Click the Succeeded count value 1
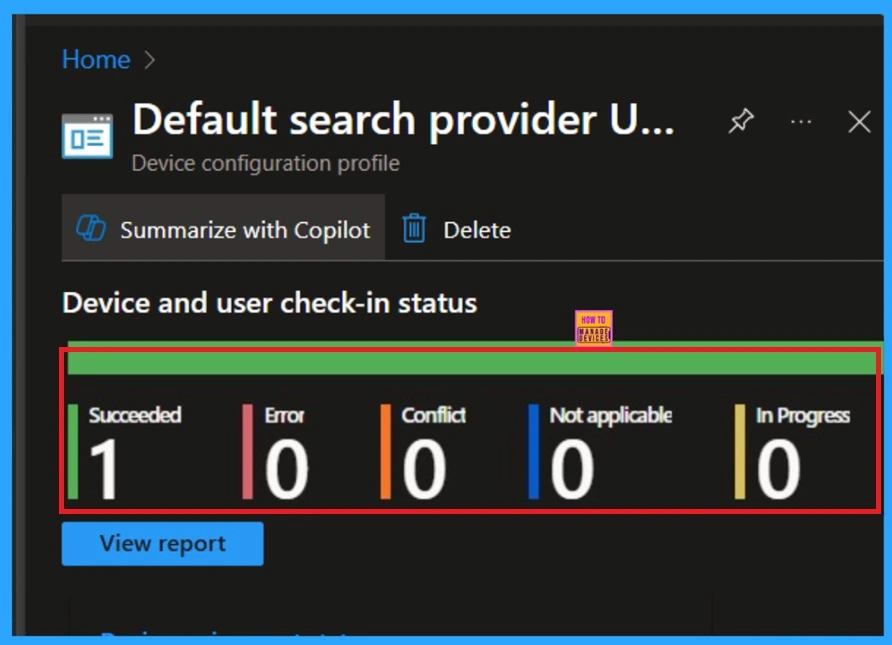892x645 pixels. (x=104, y=469)
